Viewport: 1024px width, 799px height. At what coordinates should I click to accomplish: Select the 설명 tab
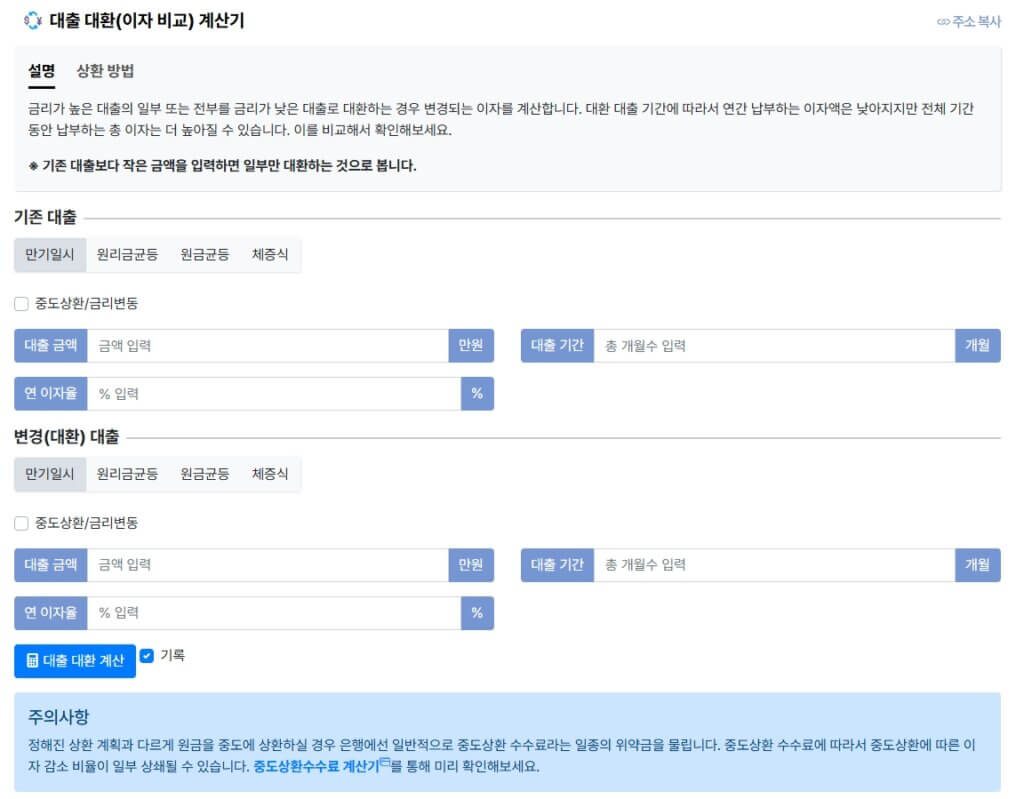pos(40,72)
